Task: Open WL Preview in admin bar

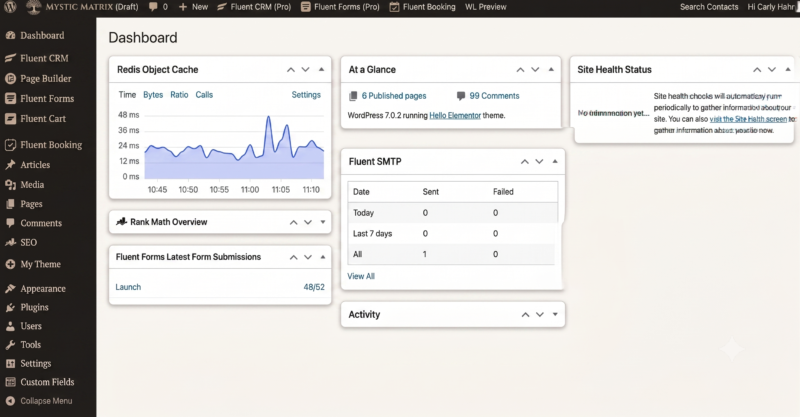Action: coord(486,7)
